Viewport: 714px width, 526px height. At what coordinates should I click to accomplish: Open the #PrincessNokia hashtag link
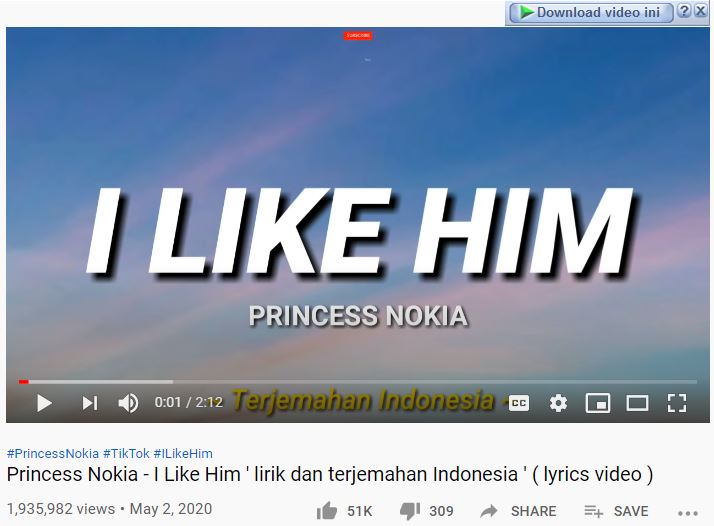pos(53,454)
